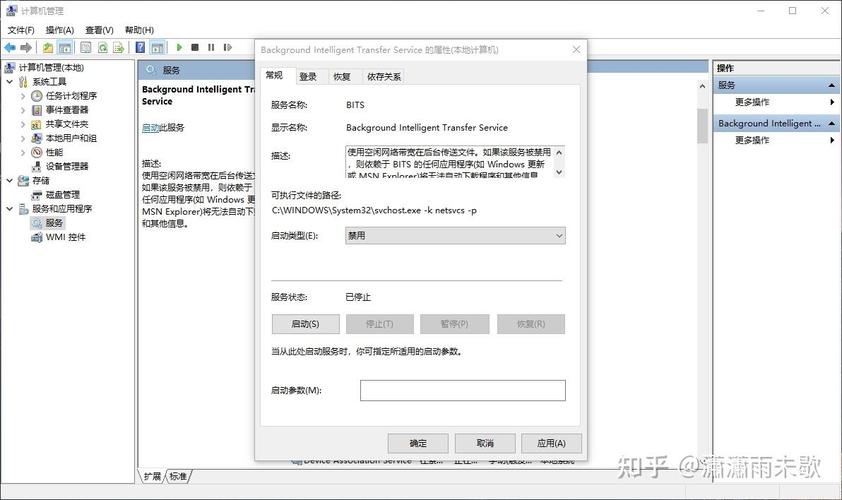Click in the 启动参数 input field
Viewport: 842px width, 500px height.
tap(462, 390)
